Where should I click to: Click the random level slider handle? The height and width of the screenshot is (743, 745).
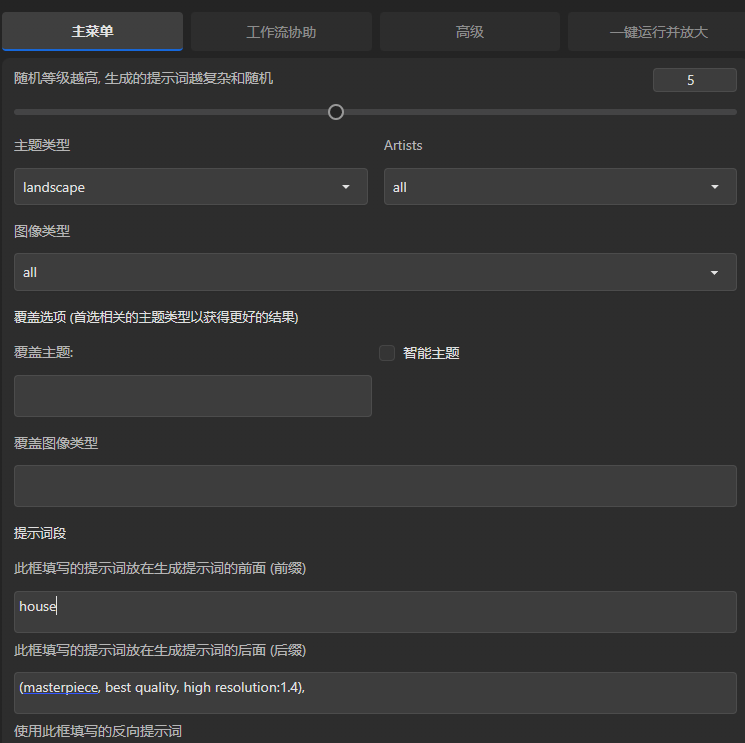click(336, 112)
